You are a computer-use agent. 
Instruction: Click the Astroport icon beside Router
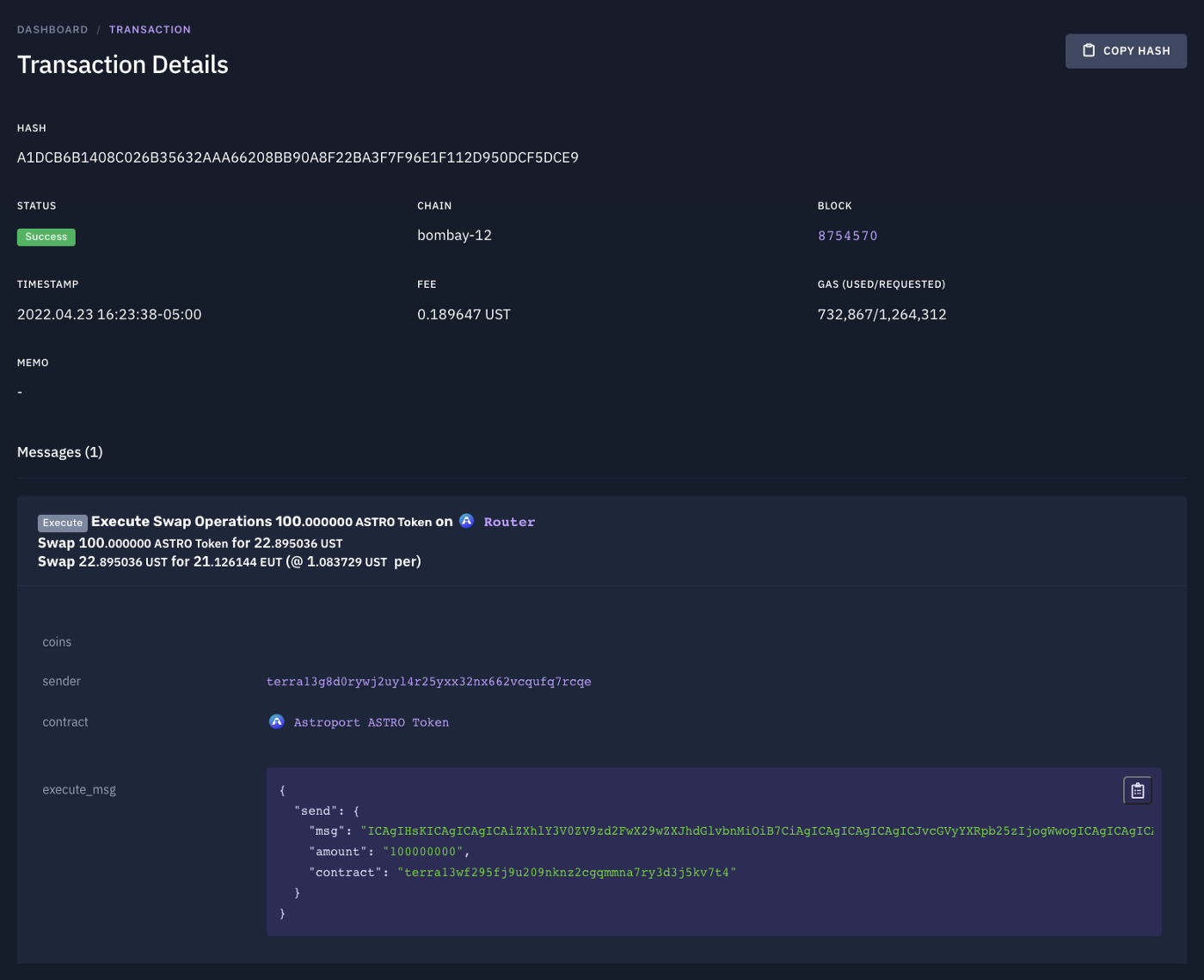[466, 521]
